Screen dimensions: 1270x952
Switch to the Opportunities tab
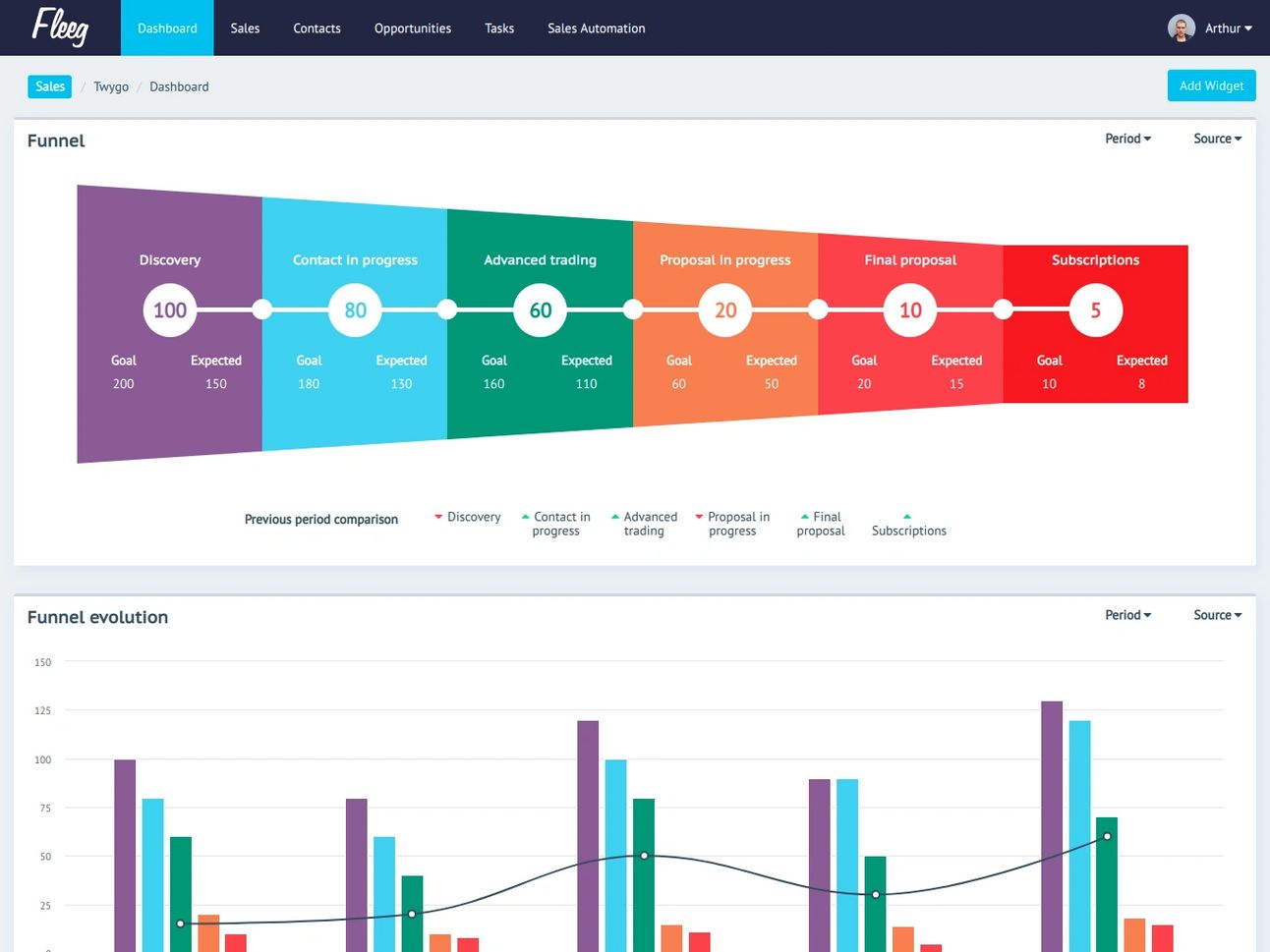[413, 28]
